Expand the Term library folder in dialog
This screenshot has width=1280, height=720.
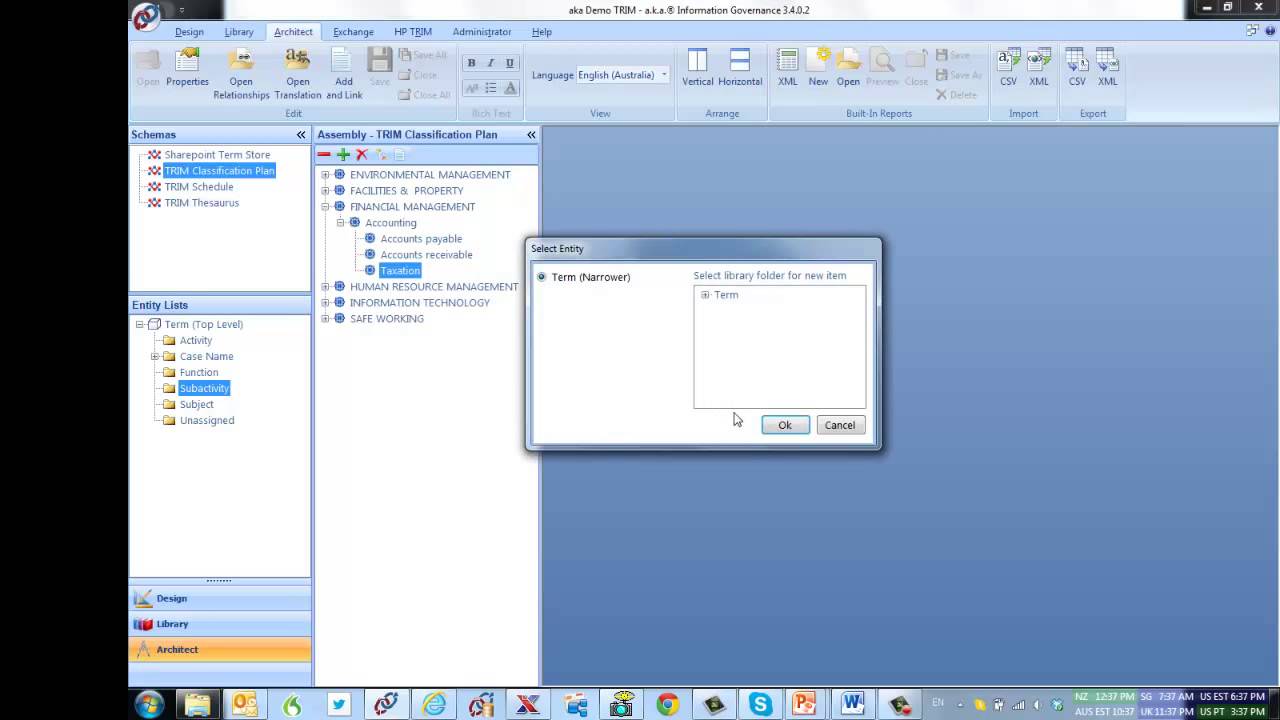pos(705,295)
